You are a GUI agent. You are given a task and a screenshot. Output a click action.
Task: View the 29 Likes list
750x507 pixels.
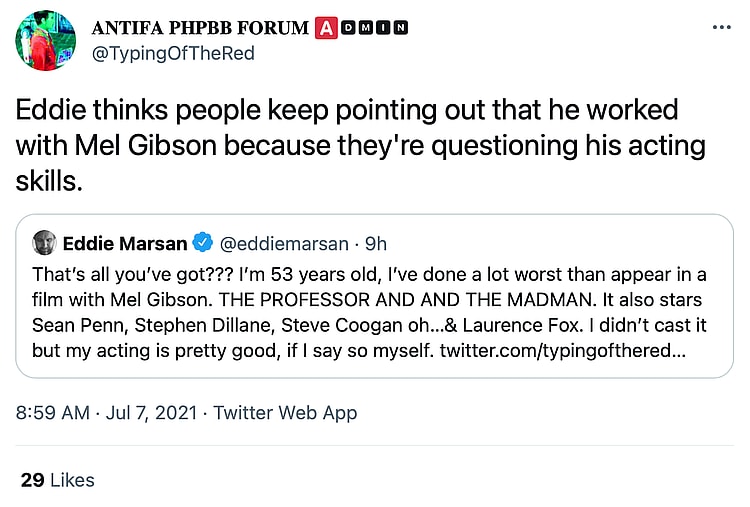pyautogui.click(x=58, y=480)
